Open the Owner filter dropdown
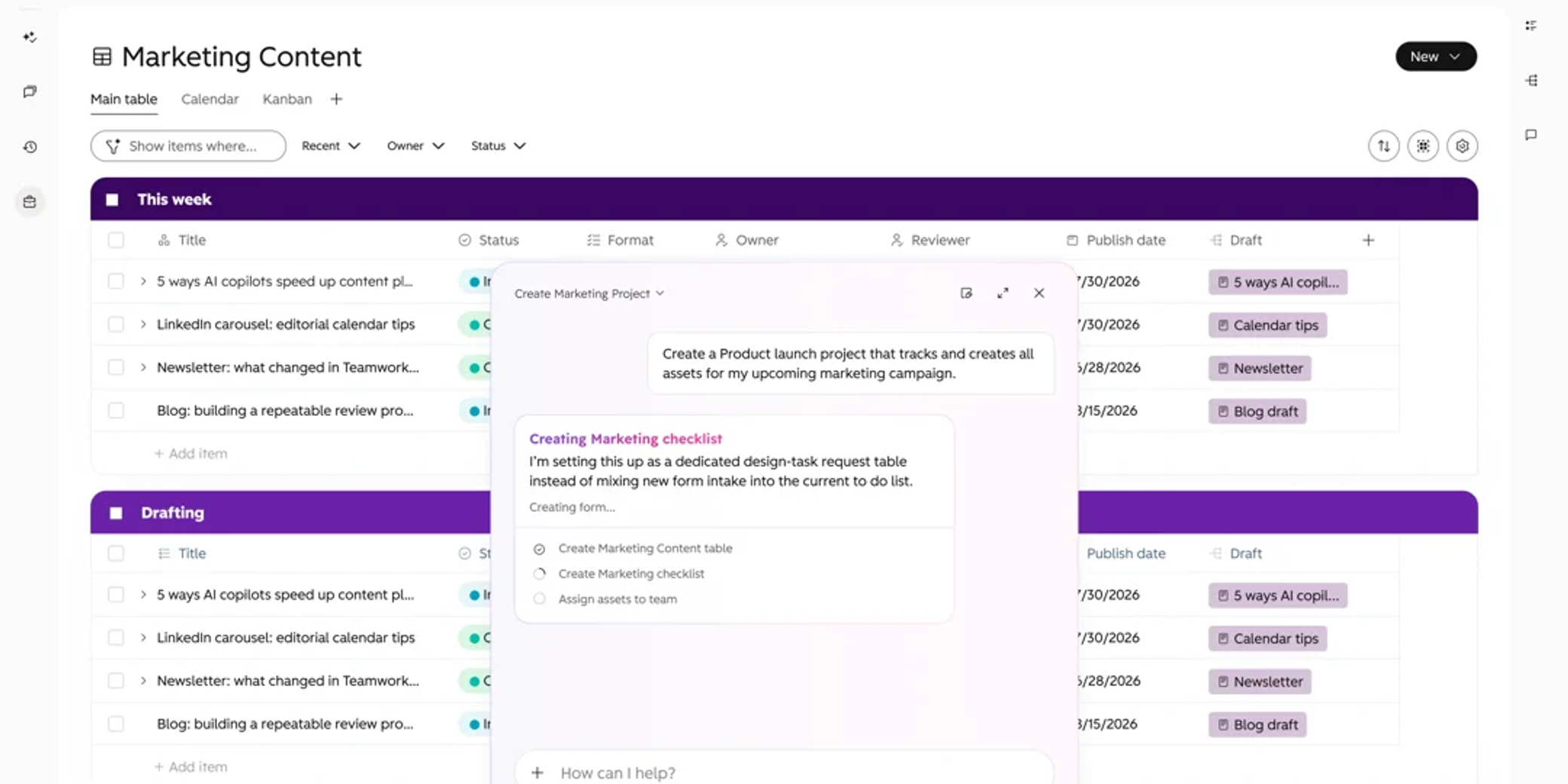 click(415, 146)
